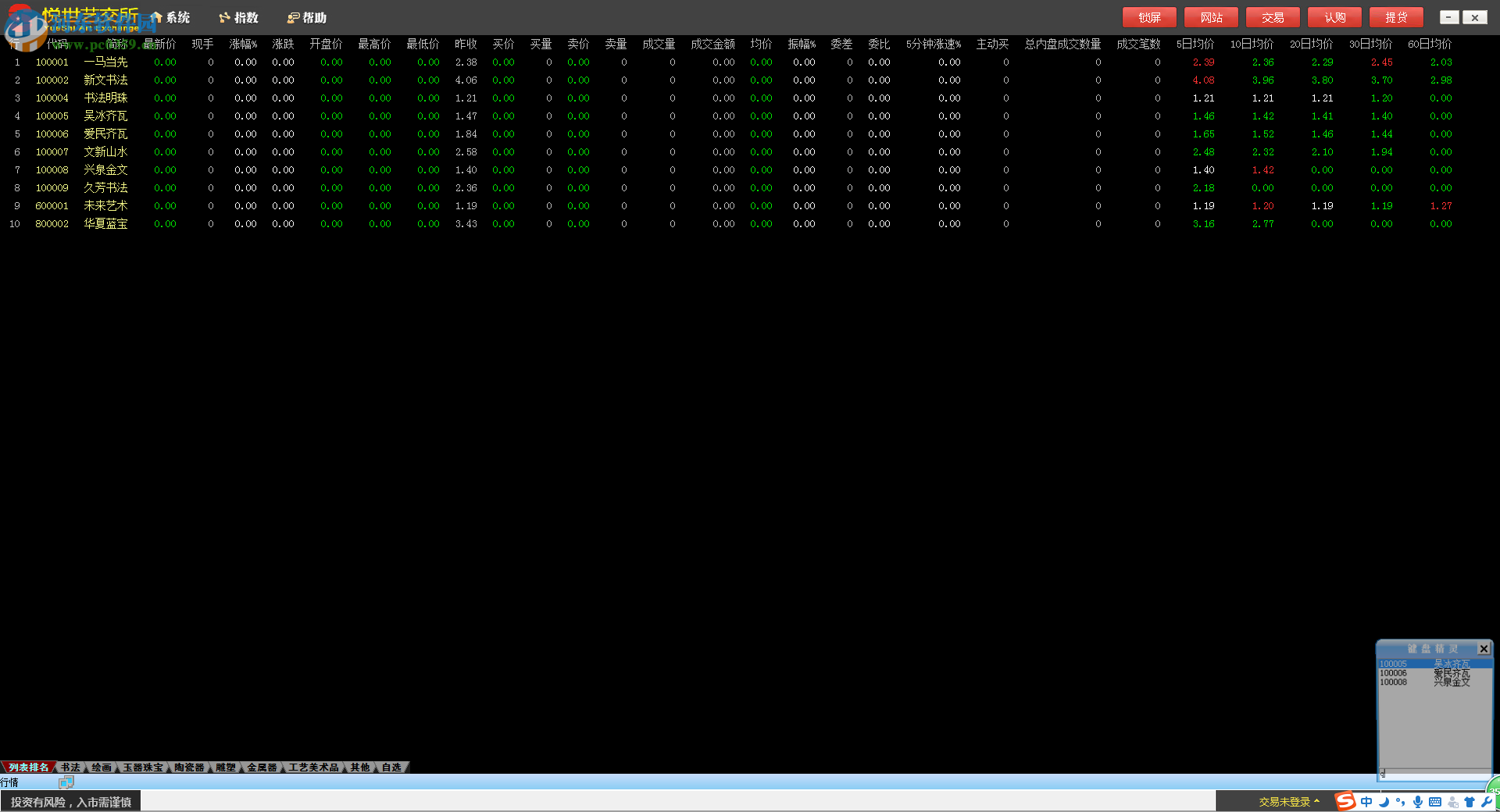
Task: Select 100008 兴泉金文 in keyboard wizard list
Action: coord(1434,682)
